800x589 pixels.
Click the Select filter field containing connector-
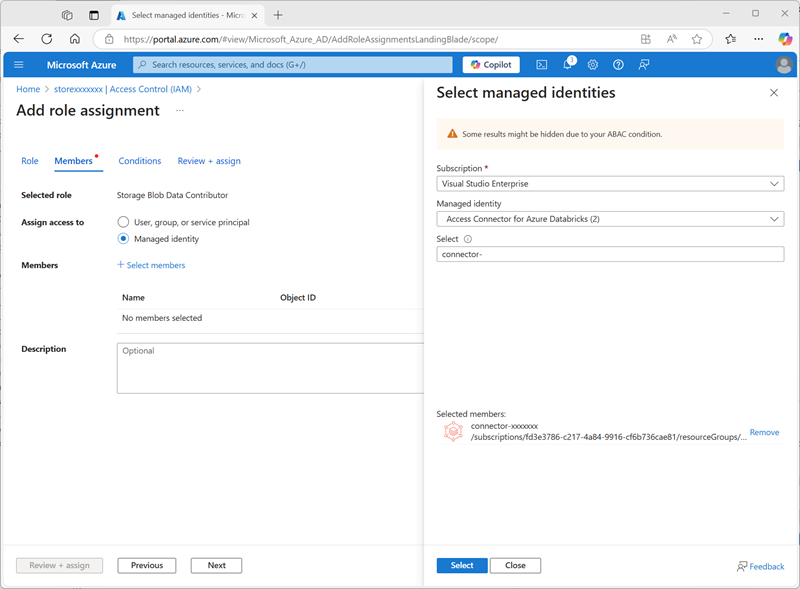pos(610,254)
